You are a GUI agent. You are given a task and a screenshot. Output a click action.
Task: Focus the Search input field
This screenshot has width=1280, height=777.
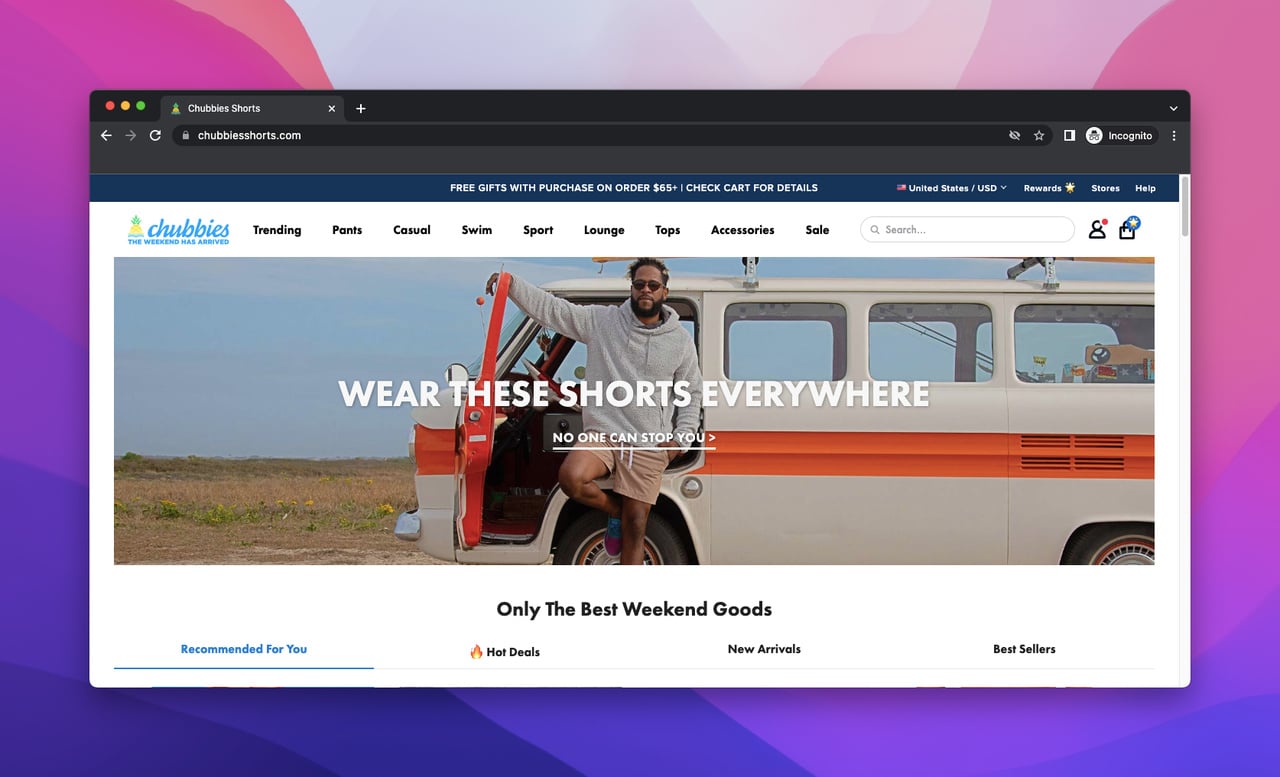coord(967,230)
